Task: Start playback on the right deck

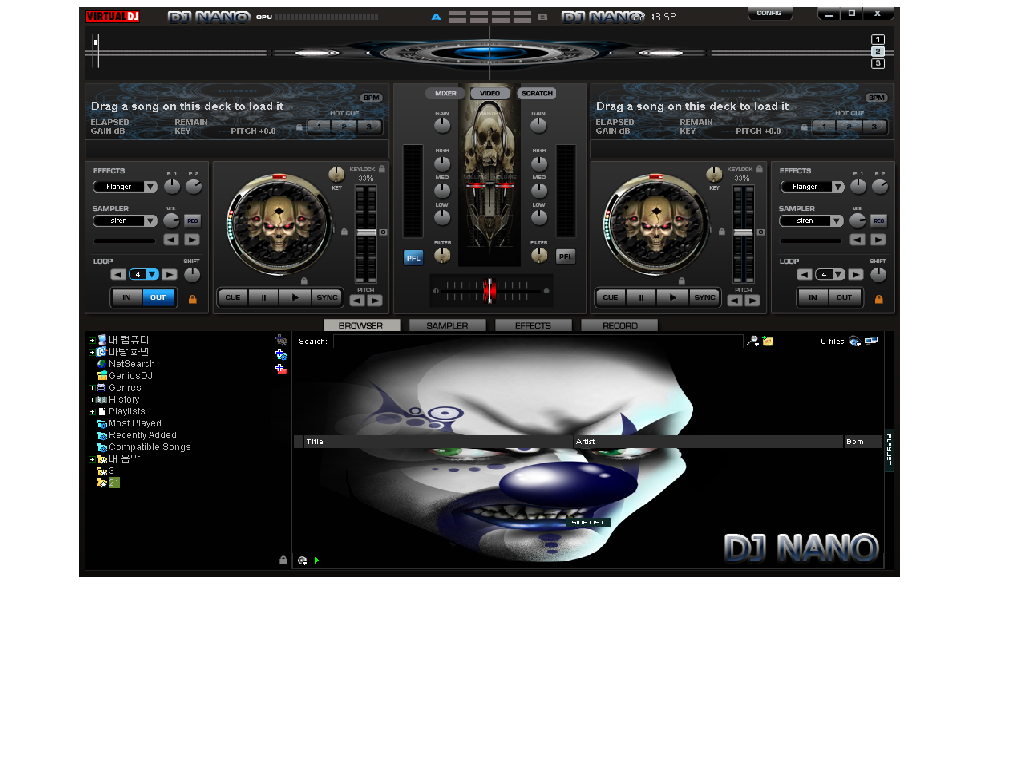Action: [673, 298]
